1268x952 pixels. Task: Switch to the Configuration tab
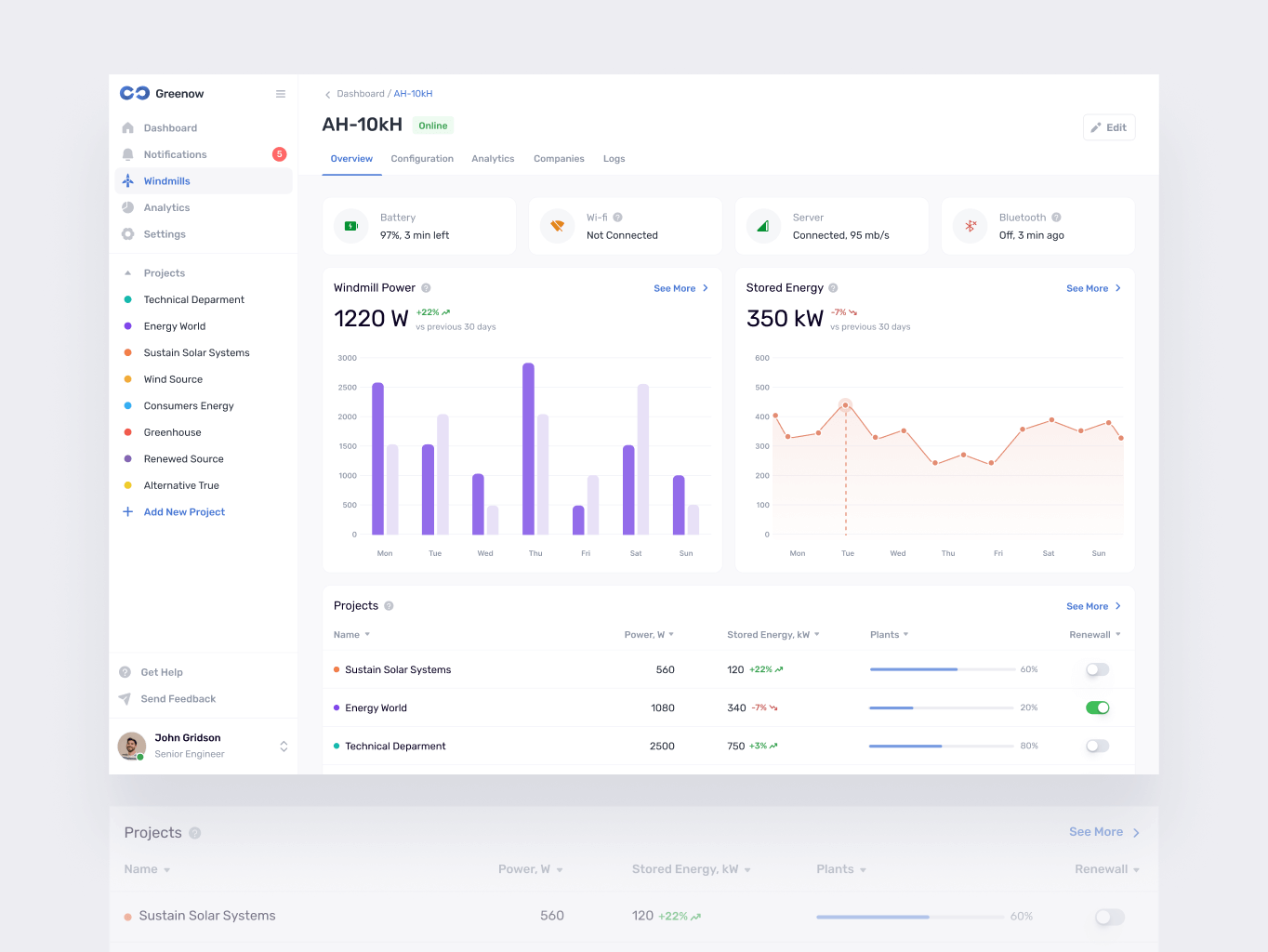[x=422, y=159]
